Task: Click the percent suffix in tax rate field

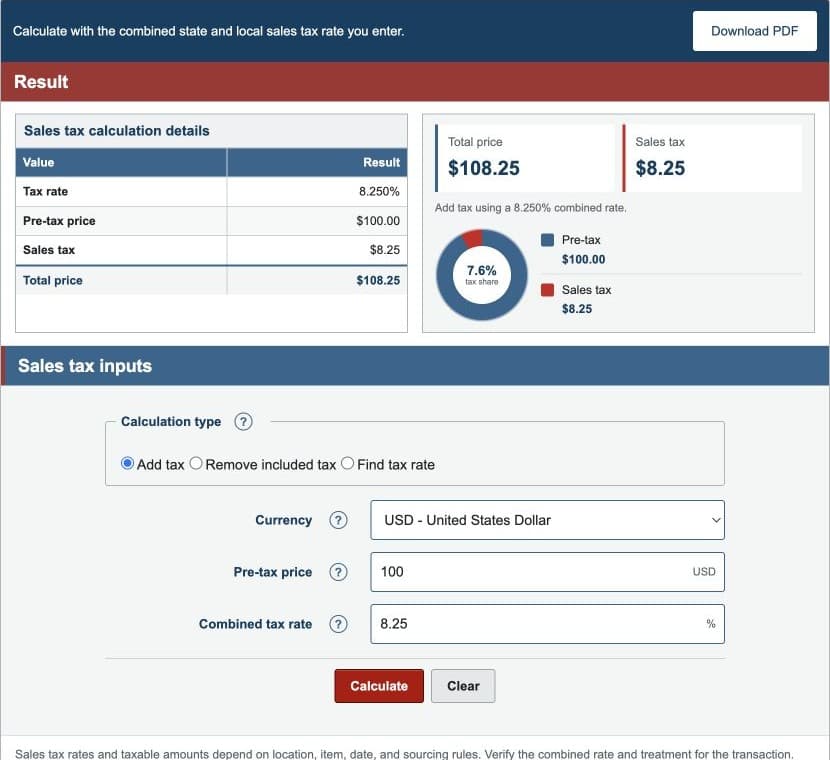Action: pyautogui.click(x=711, y=624)
